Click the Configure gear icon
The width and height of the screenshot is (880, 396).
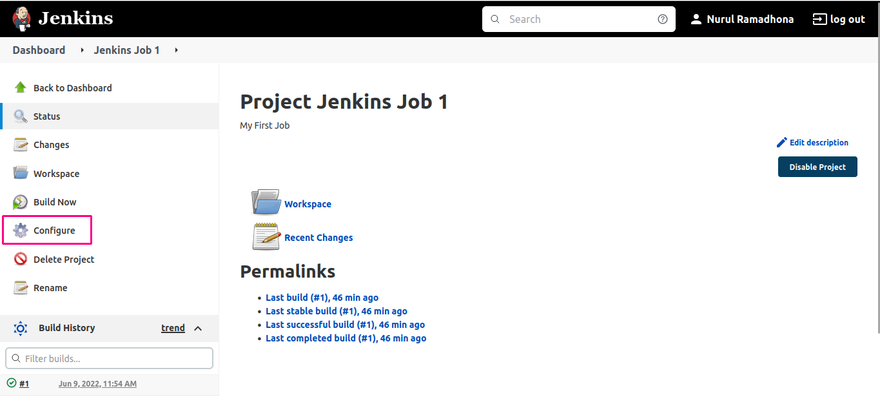[x=20, y=231]
